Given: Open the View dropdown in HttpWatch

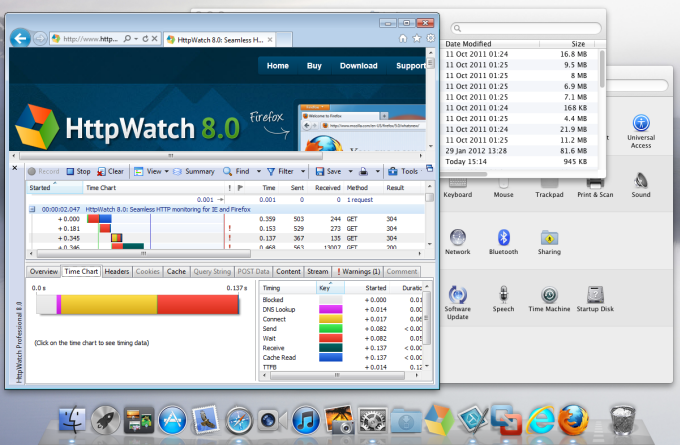Looking at the screenshot, I should pyautogui.click(x=151, y=171).
